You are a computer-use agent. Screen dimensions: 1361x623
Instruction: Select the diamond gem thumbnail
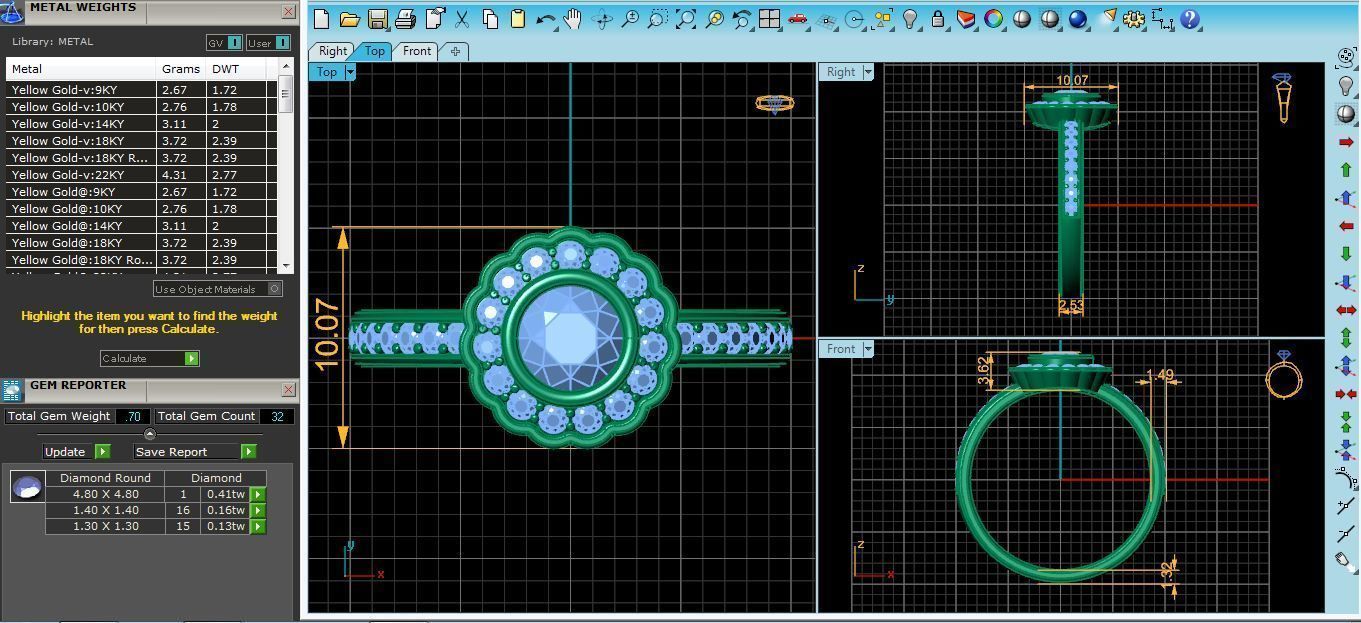point(27,488)
